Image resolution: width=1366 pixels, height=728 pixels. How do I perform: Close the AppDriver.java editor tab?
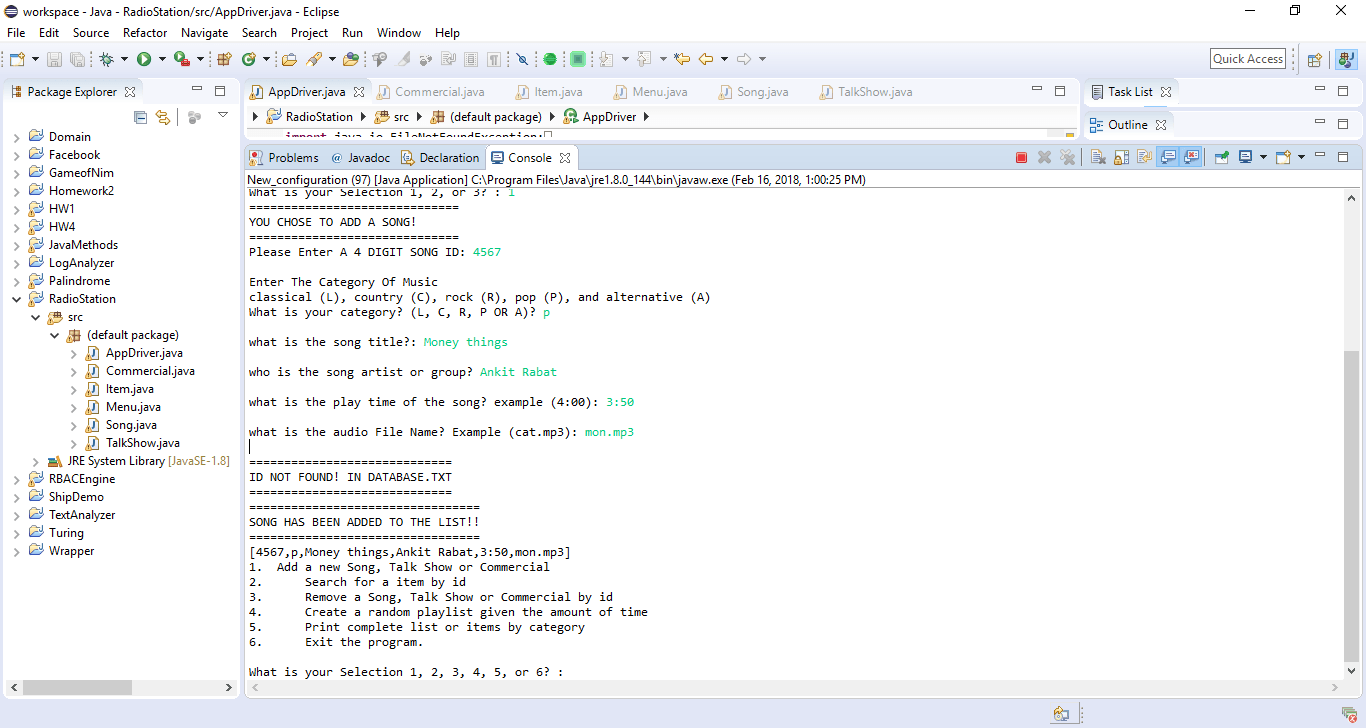[x=359, y=92]
